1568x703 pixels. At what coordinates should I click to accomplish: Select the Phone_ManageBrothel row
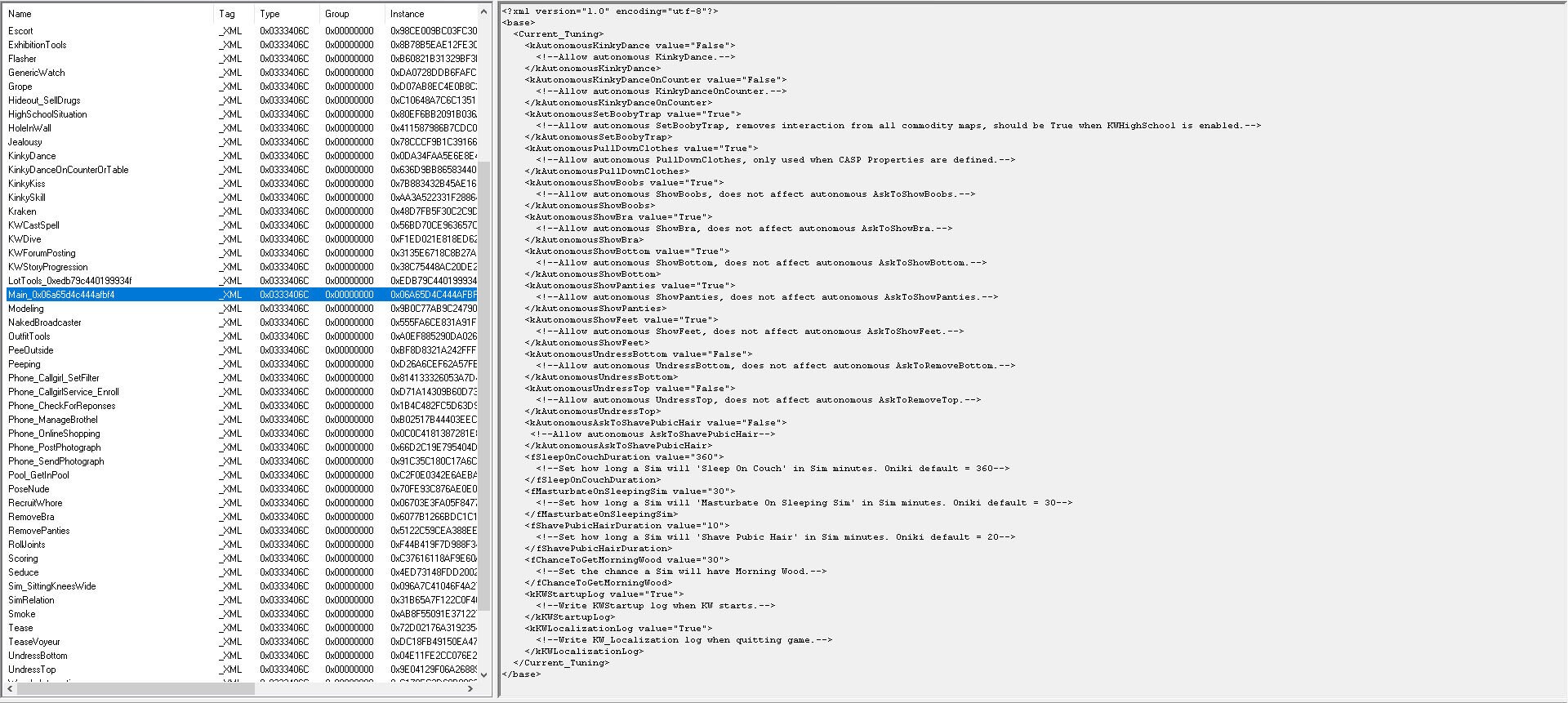tap(242, 420)
